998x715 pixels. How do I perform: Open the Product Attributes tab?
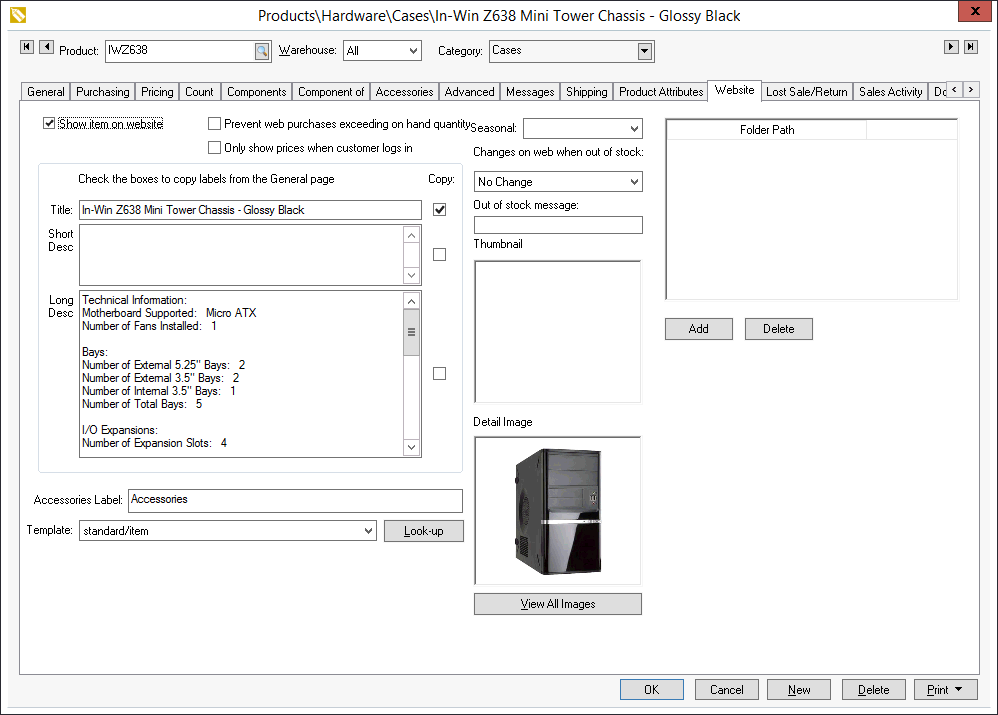[660, 92]
